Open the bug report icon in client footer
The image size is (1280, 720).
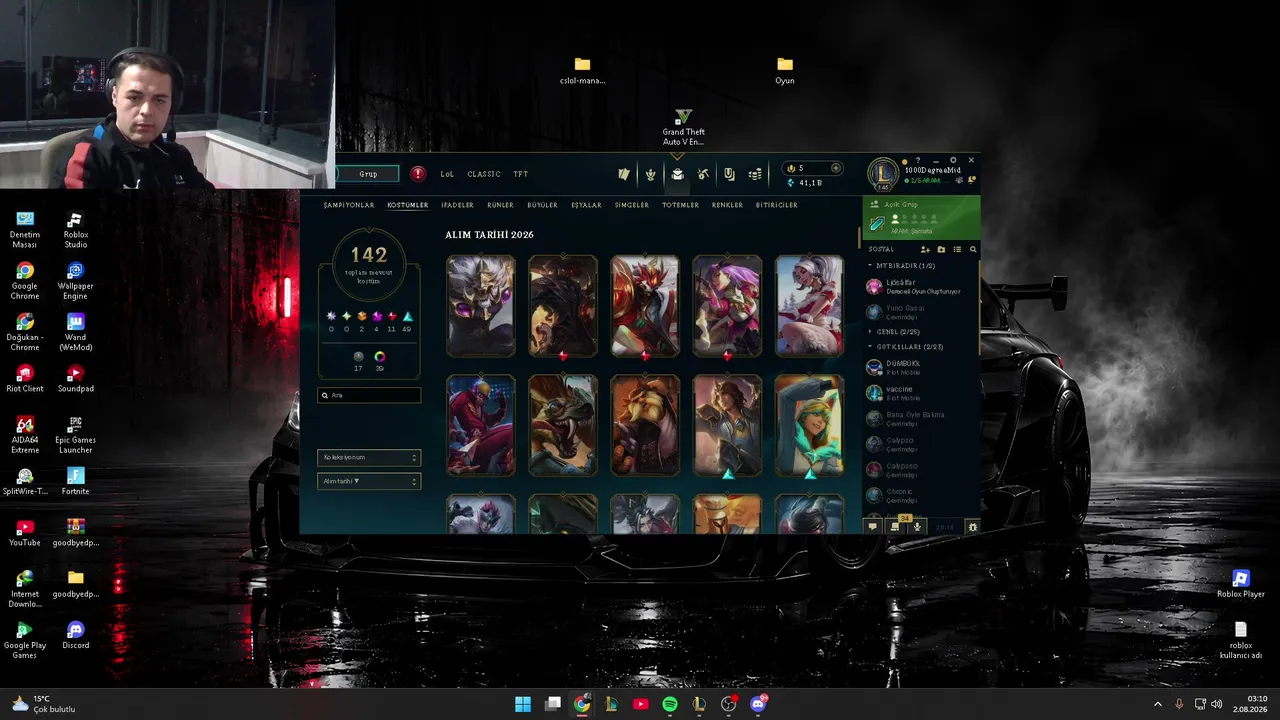(973, 526)
